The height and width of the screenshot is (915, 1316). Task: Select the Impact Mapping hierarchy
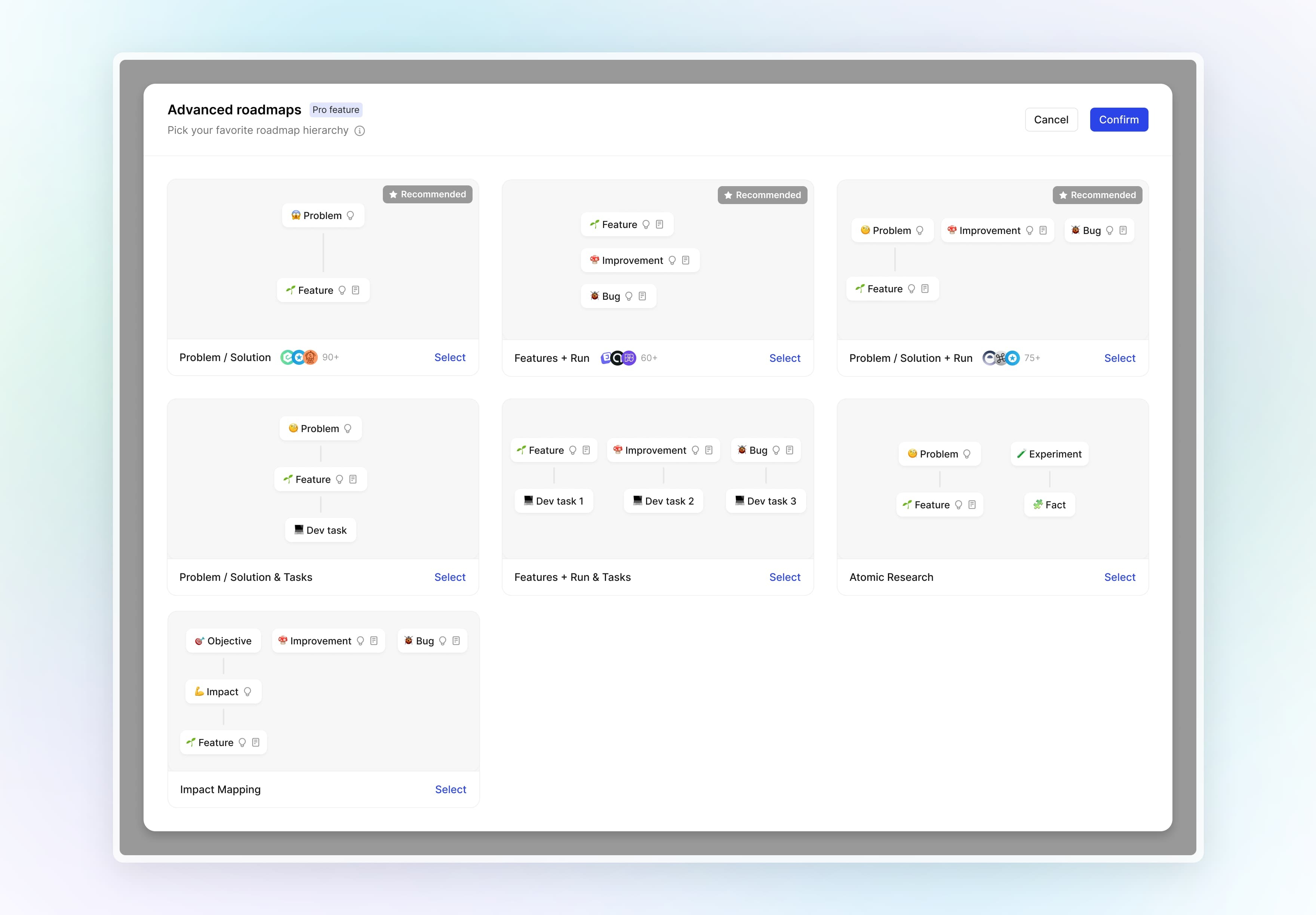click(x=451, y=789)
